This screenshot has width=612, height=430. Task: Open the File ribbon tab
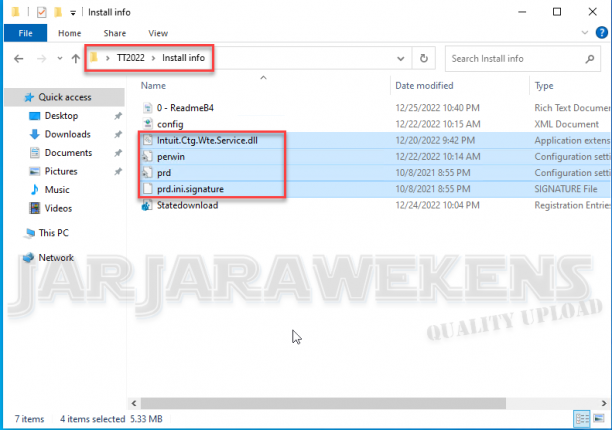25,33
